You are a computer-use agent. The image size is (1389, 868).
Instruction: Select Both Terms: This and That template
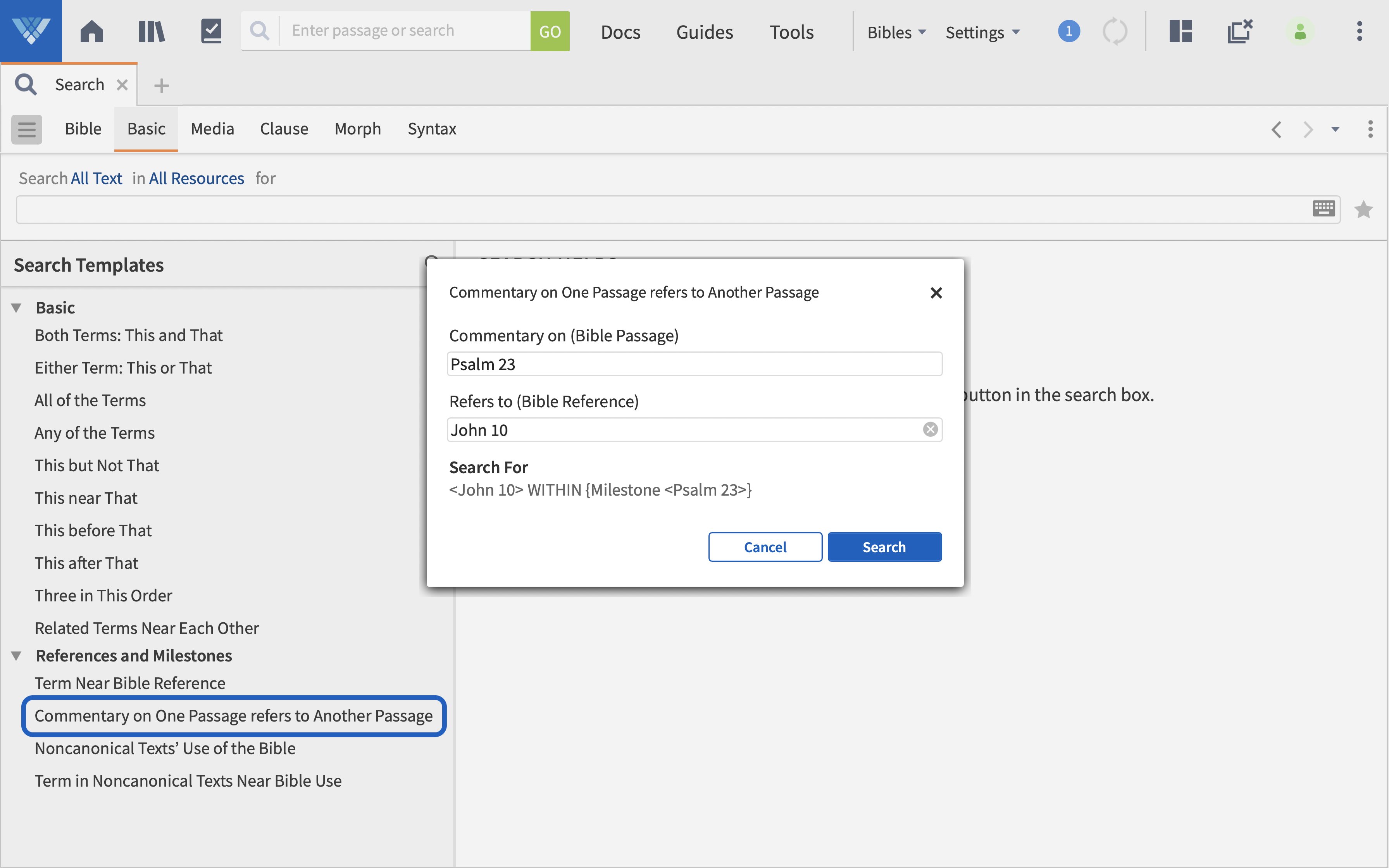click(129, 335)
